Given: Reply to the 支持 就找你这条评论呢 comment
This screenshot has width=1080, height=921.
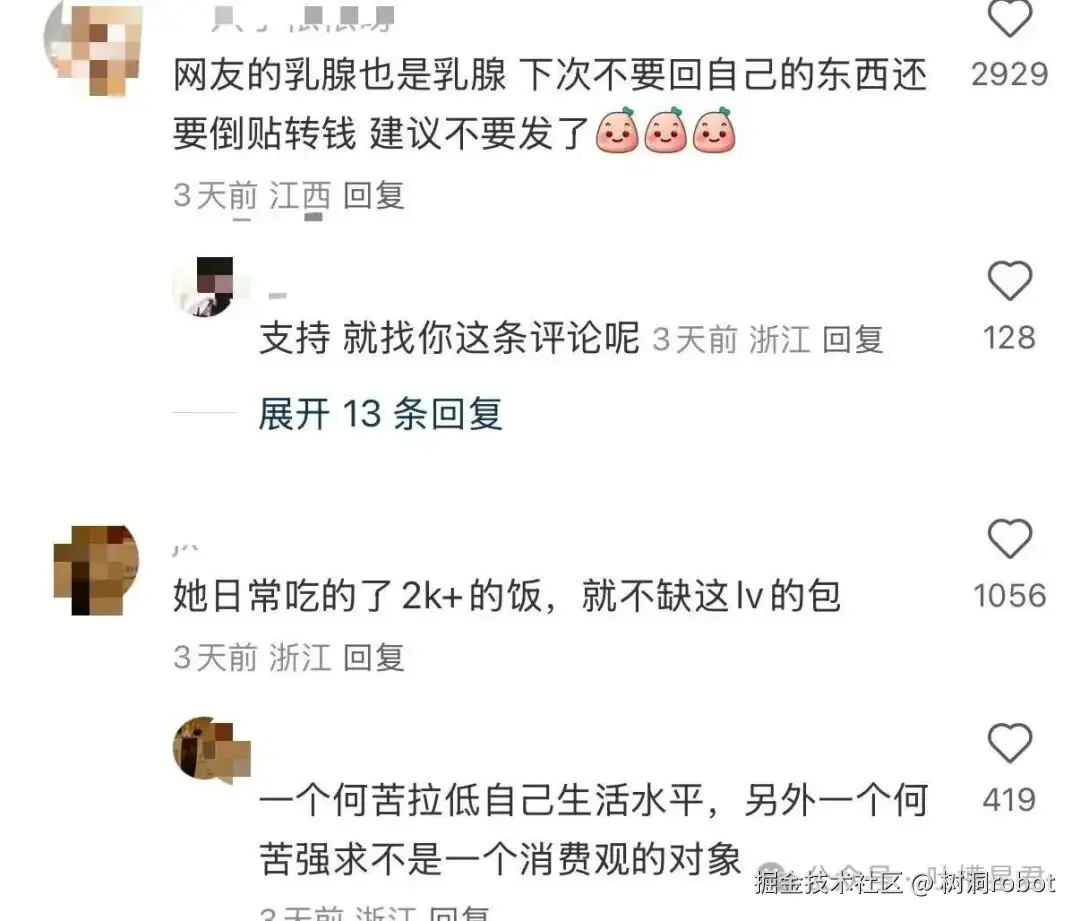Looking at the screenshot, I should tap(853, 340).
